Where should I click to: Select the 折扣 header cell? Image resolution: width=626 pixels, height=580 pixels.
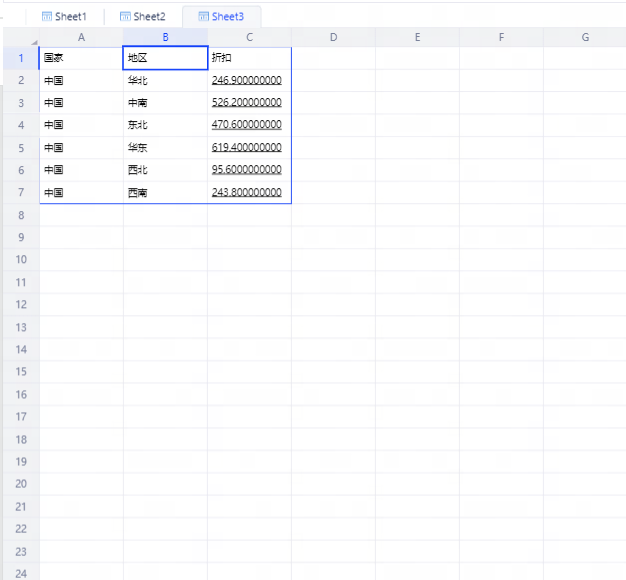pyautogui.click(x=249, y=57)
